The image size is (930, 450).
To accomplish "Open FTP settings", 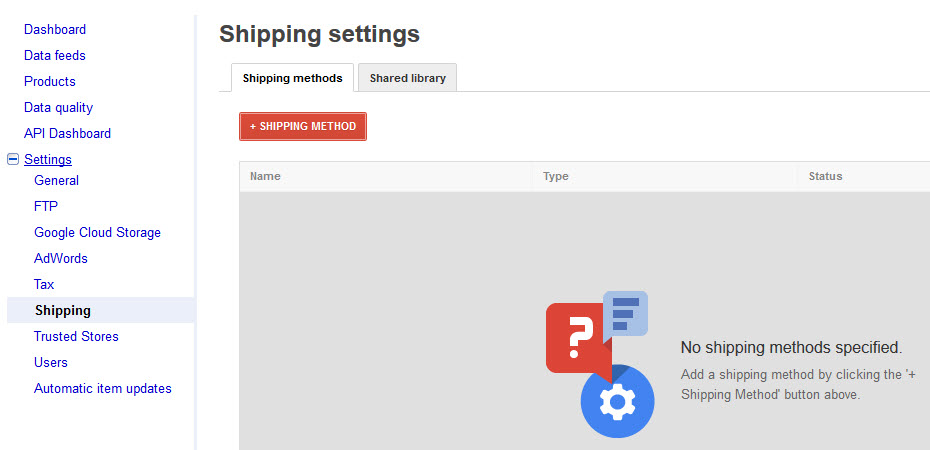I will click(46, 206).
